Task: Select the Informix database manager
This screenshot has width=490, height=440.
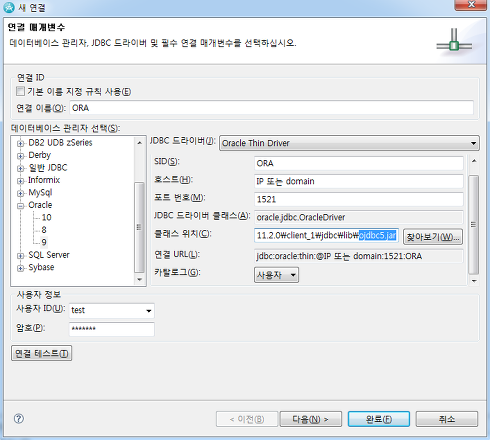Action: (x=44, y=180)
